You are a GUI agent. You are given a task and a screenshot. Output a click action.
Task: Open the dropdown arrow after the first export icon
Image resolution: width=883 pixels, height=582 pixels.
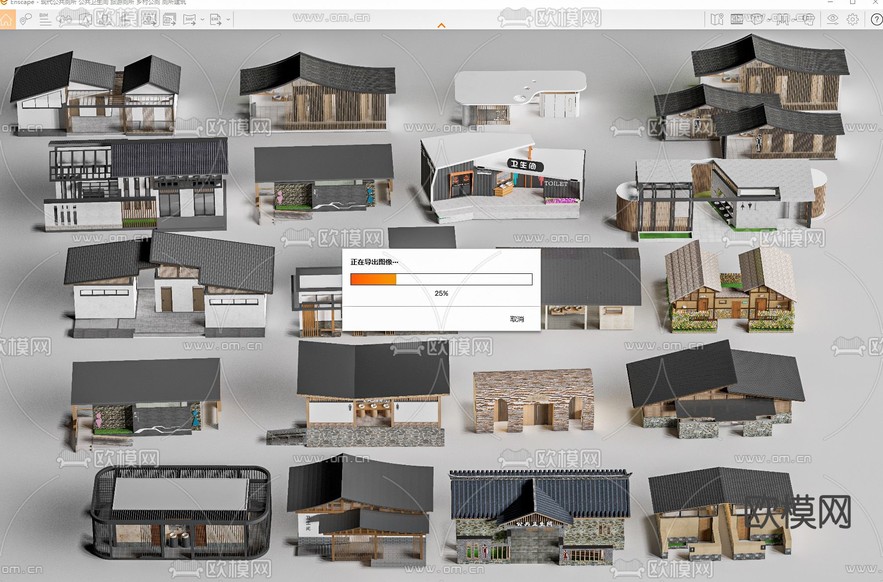[202, 20]
